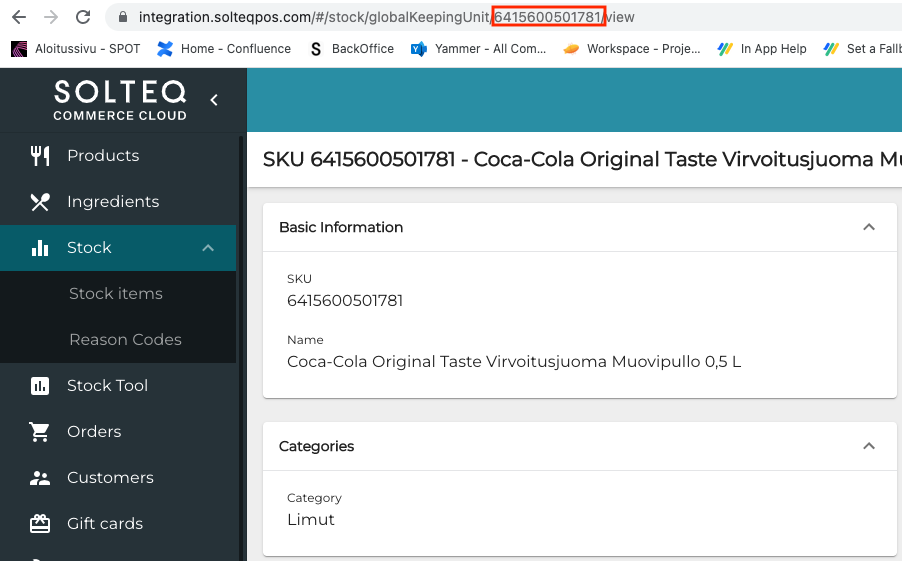Open Stock items submenu entry
Image resolution: width=902 pixels, height=561 pixels.
[x=118, y=293]
